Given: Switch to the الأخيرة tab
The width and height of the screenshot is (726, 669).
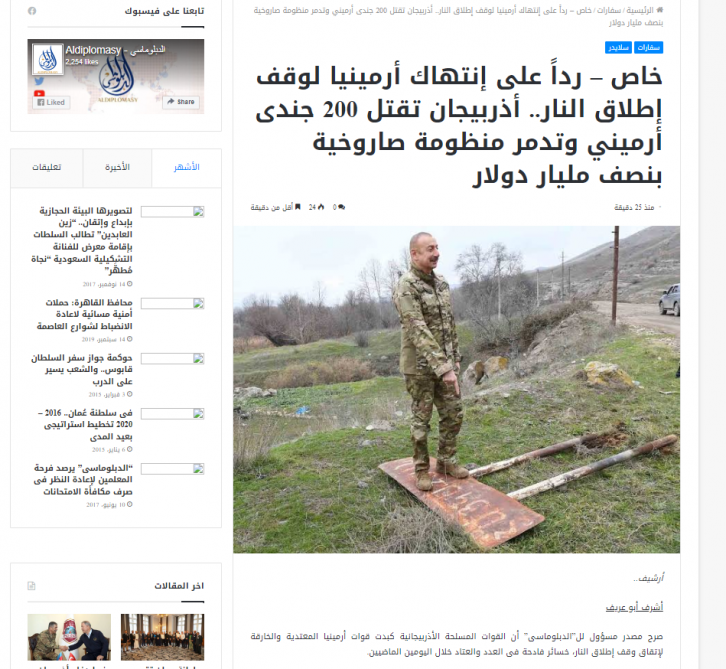Looking at the screenshot, I should [x=118, y=168].
